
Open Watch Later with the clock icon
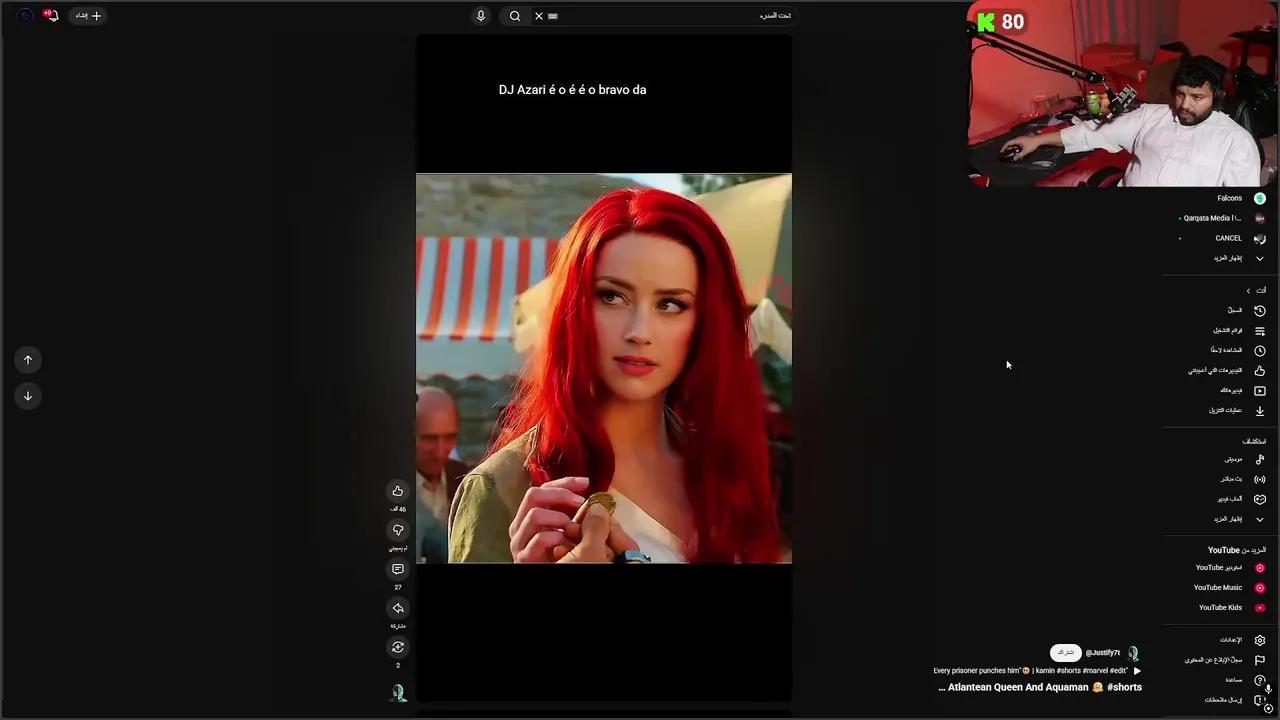(x=1236, y=350)
